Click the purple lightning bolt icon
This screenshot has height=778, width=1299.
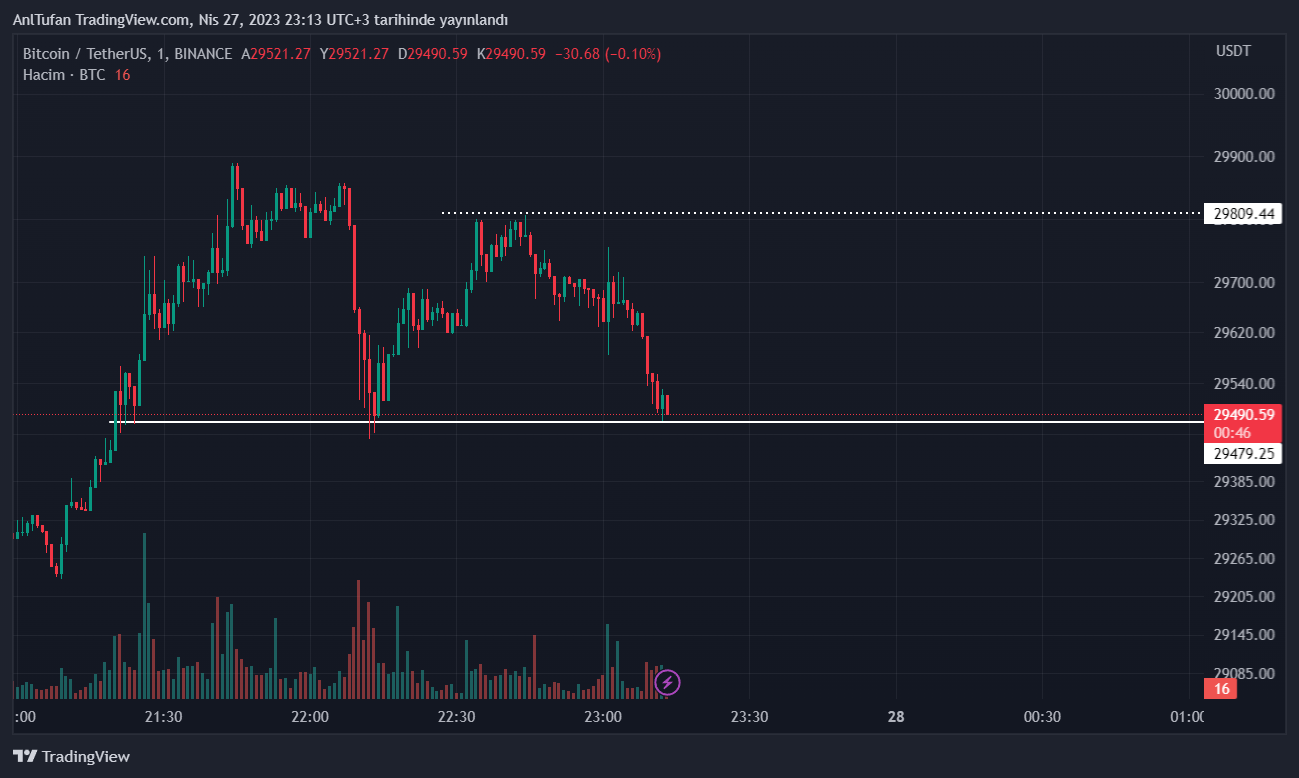pos(667,683)
